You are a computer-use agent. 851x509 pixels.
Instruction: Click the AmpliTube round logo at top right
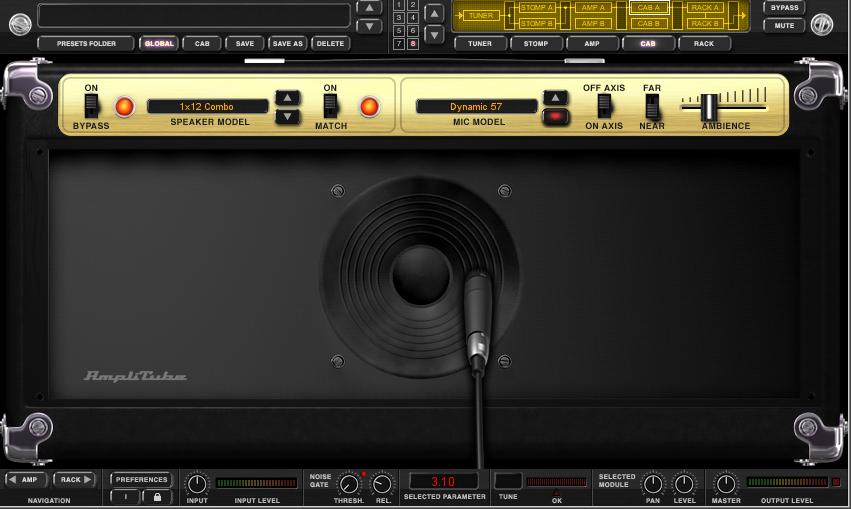[822, 24]
